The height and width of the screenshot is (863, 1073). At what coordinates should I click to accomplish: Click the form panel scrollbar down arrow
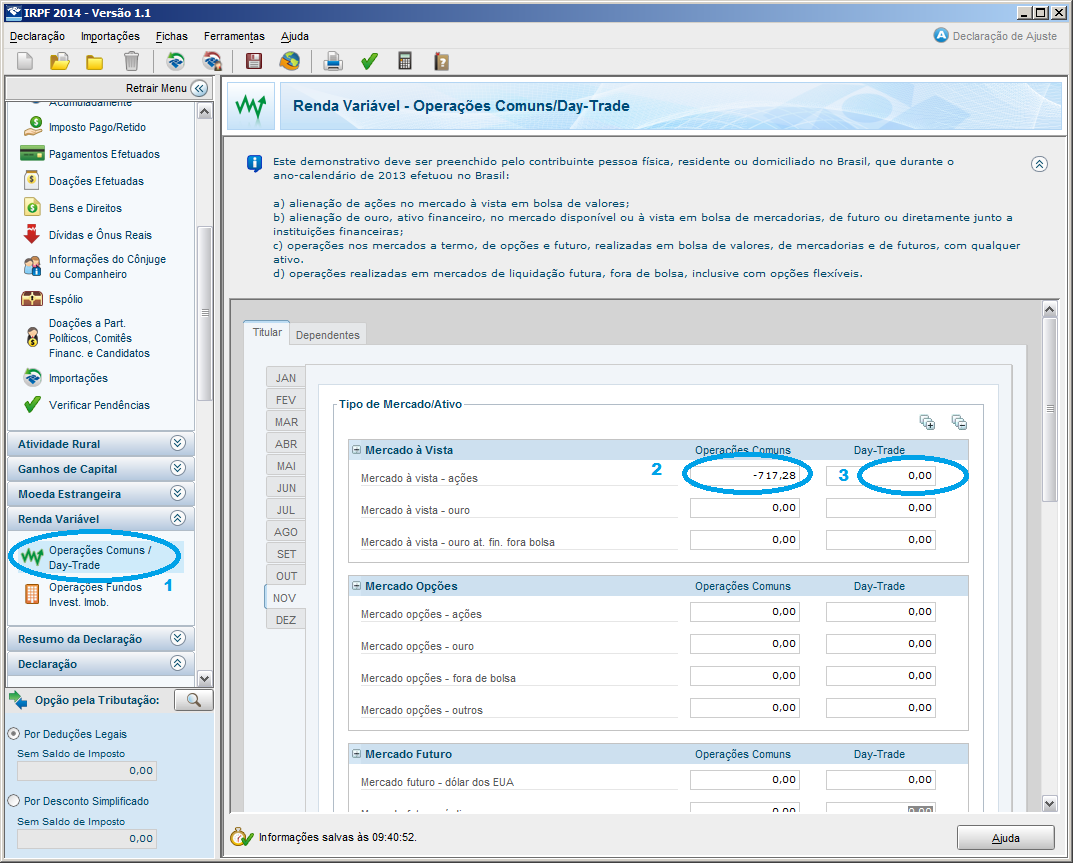(1050, 803)
